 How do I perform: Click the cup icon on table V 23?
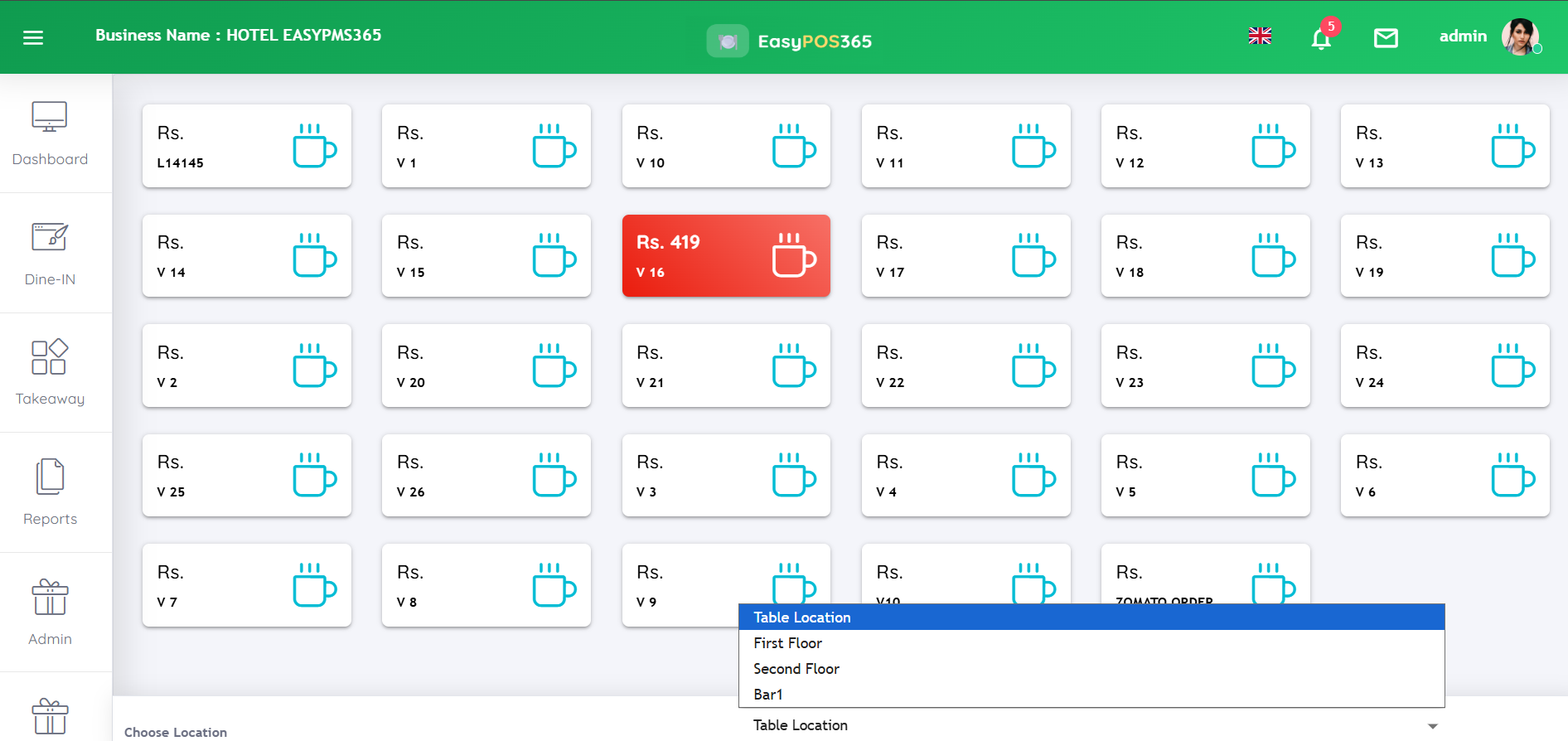click(1273, 366)
